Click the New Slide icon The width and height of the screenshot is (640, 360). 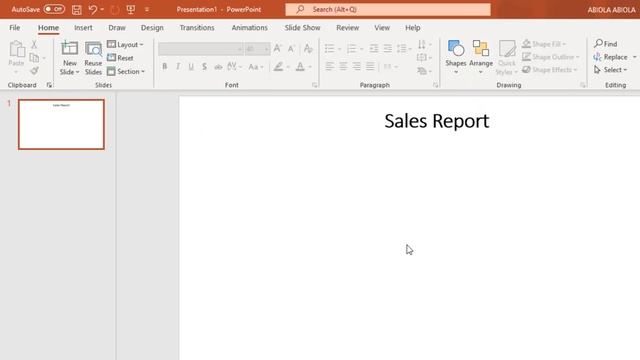(69, 48)
